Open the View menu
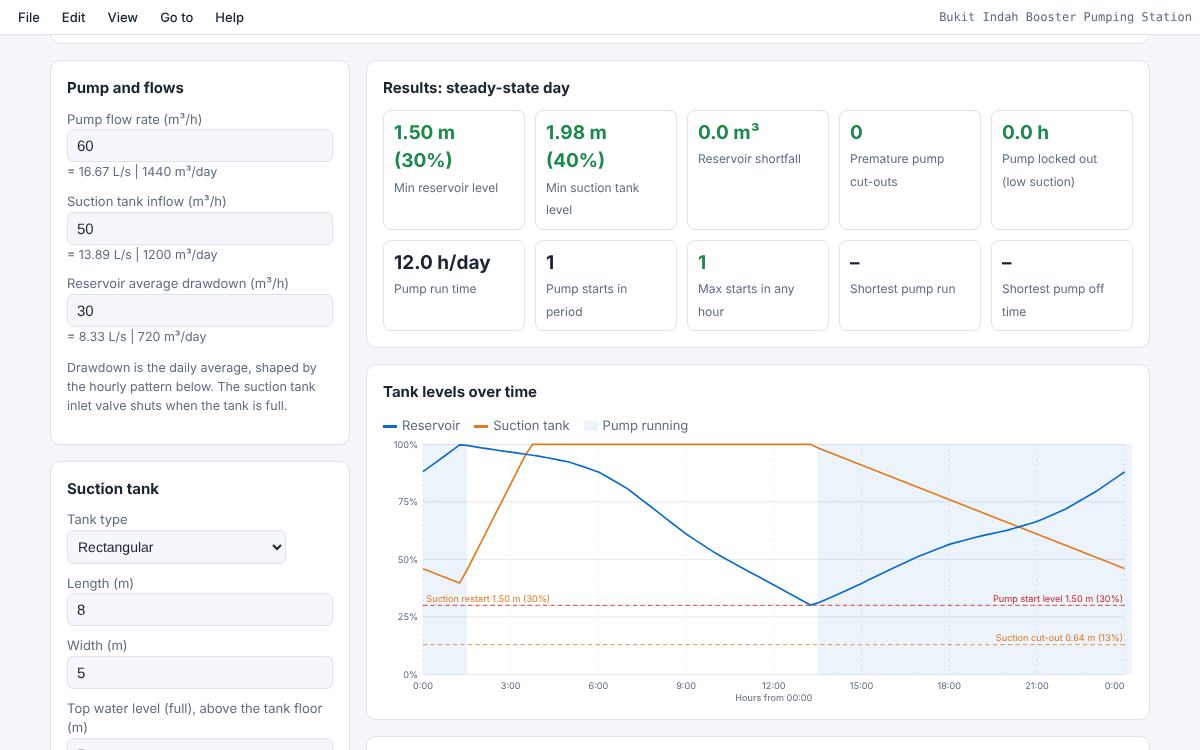Image resolution: width=1200 pixels, height=750 pixels. pos(122,17)
